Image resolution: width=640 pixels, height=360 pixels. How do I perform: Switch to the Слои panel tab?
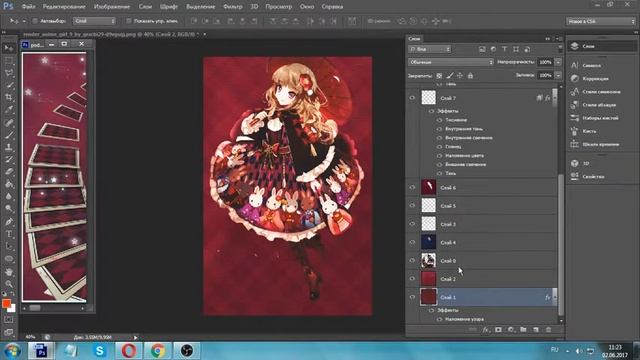[x=414, y=39]
